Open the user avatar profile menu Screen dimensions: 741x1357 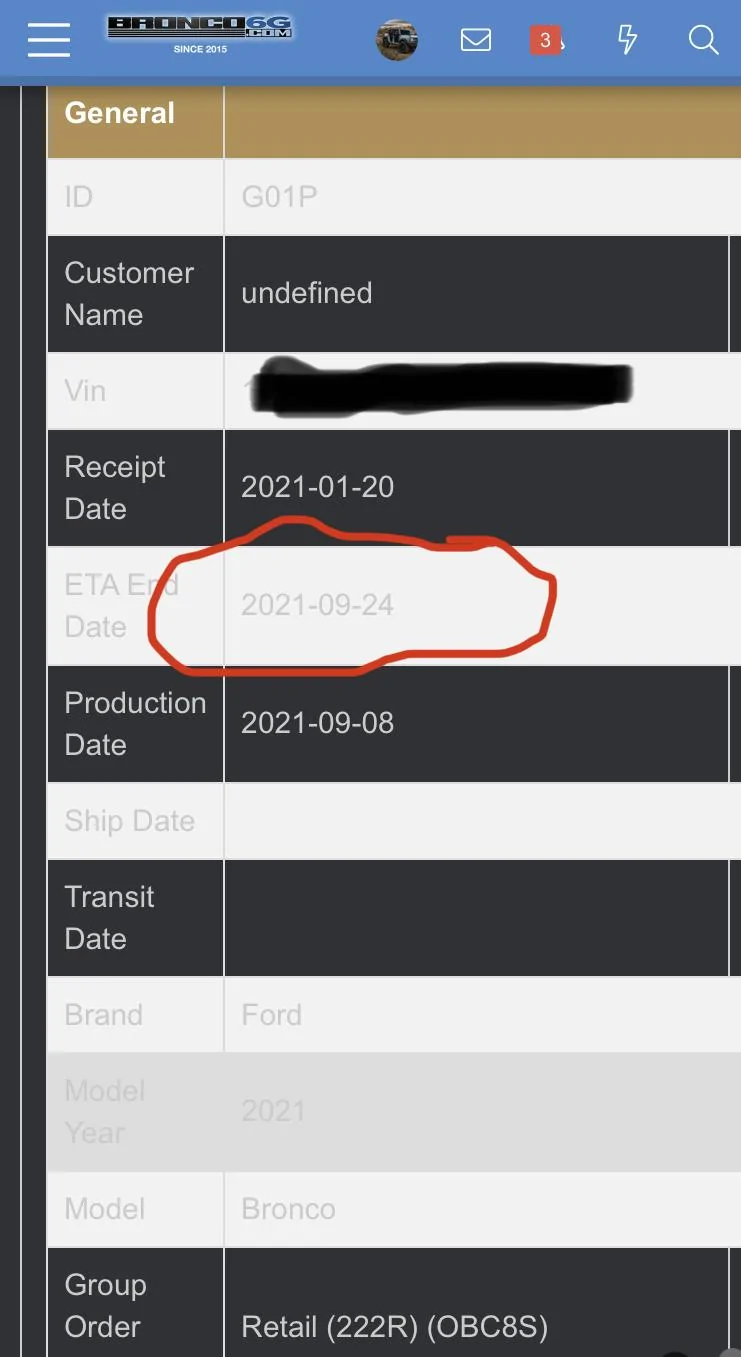397,41
